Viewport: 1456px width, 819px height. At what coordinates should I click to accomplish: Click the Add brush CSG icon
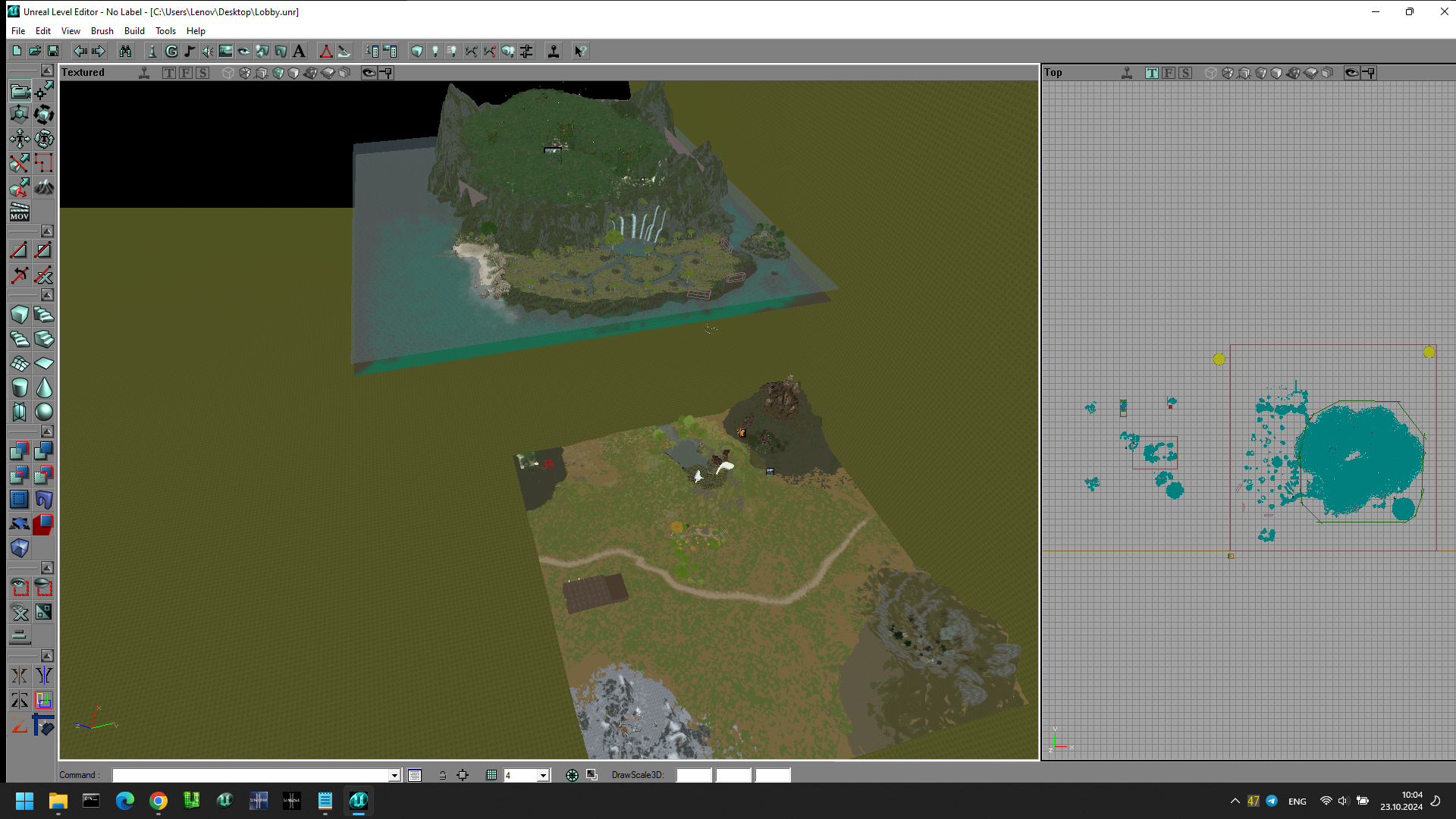coord(20,452)
